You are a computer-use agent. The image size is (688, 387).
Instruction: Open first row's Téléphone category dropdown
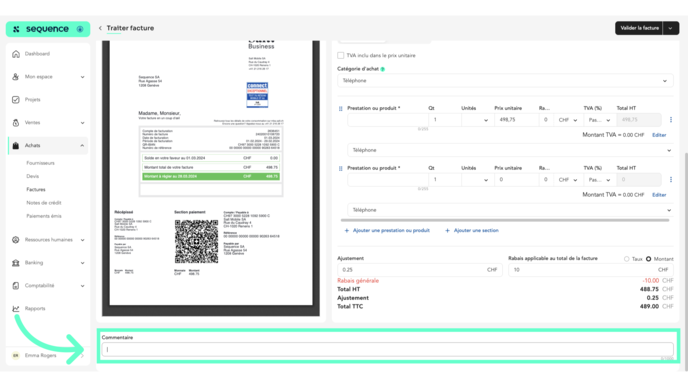[x=510, y=150]
